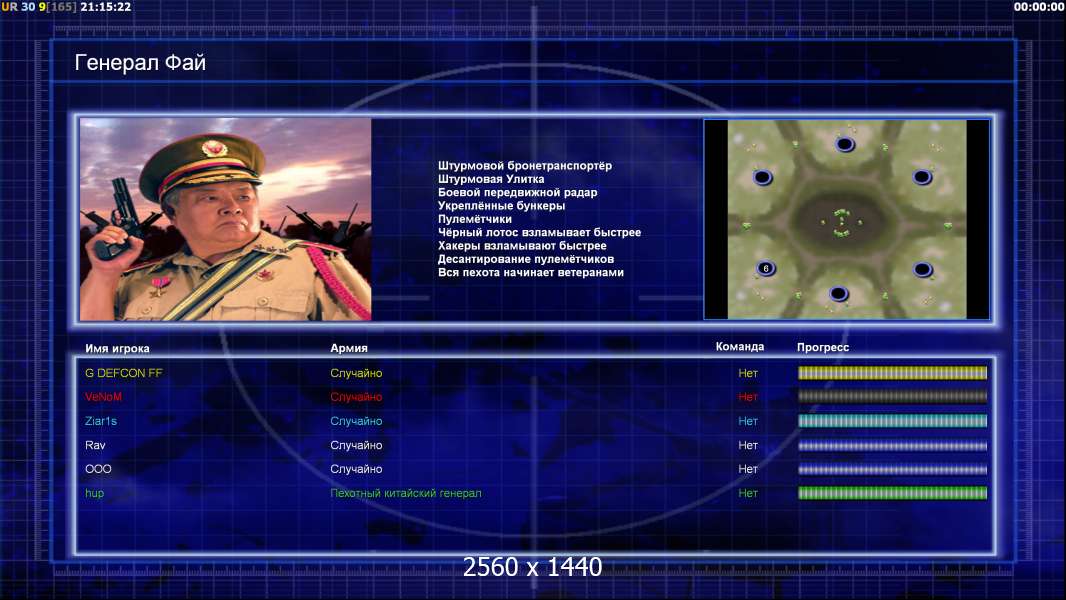Select player name 'G DEFCON FF'
Image resolution: width=1066 pixels, height=600 pixels.
point(124,373)
